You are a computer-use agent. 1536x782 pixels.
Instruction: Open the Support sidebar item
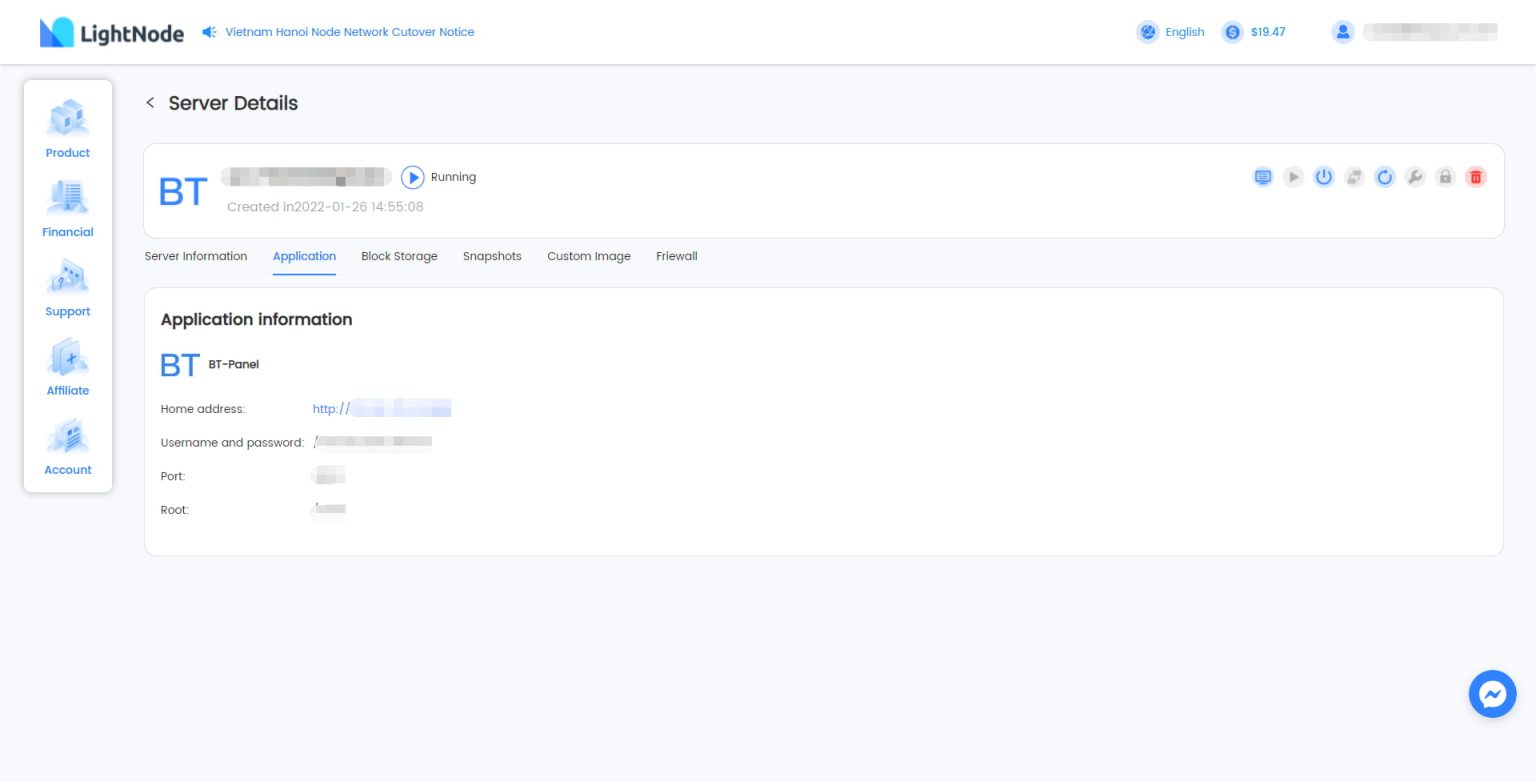pos(68,288)
